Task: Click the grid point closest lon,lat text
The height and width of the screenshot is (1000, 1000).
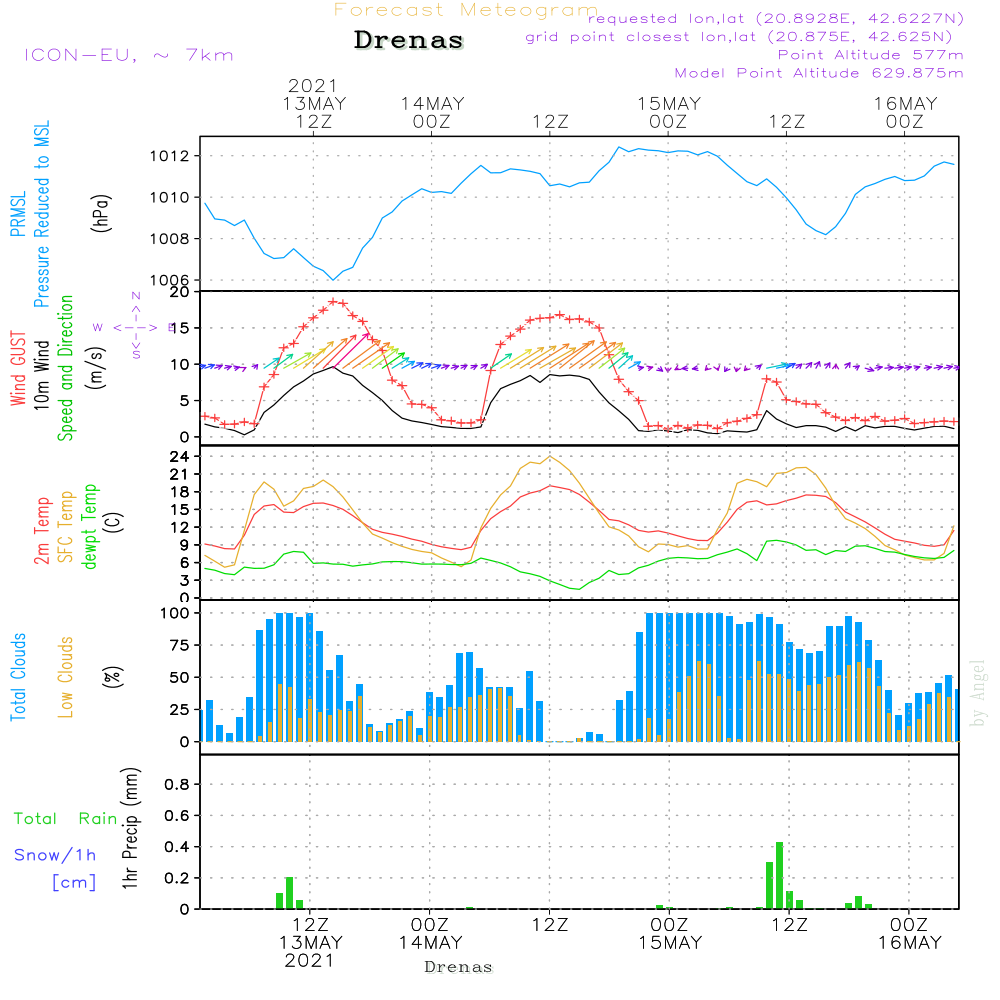Action: pos(739,37)
